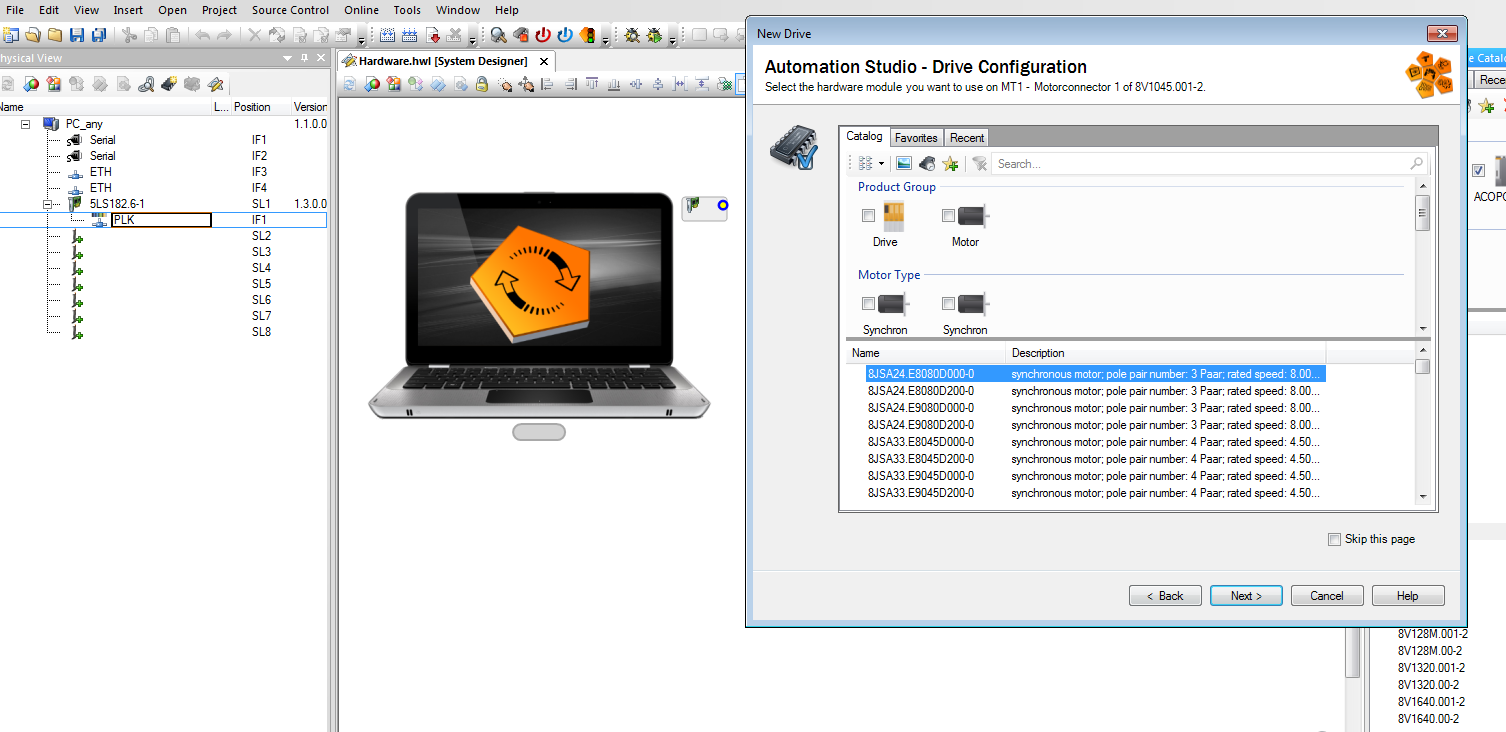Screen dimensions: 1506x732
Task: Open the File menu
Action: click(x=15, y=10)
